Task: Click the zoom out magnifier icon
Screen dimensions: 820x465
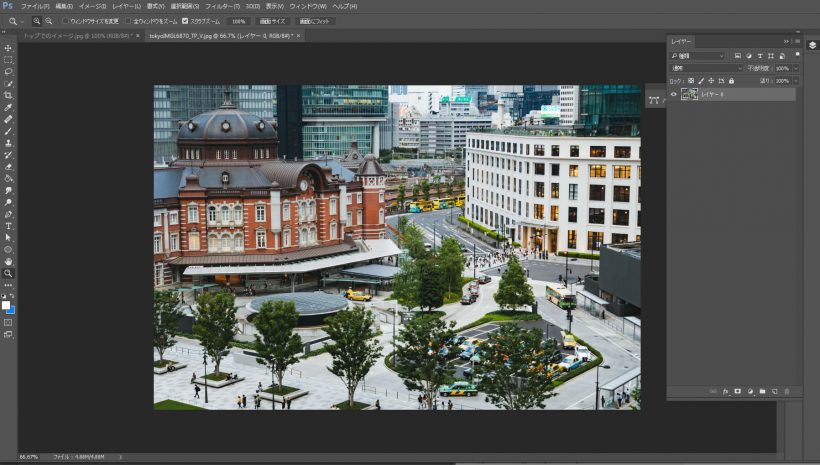Action: (49, 20)
